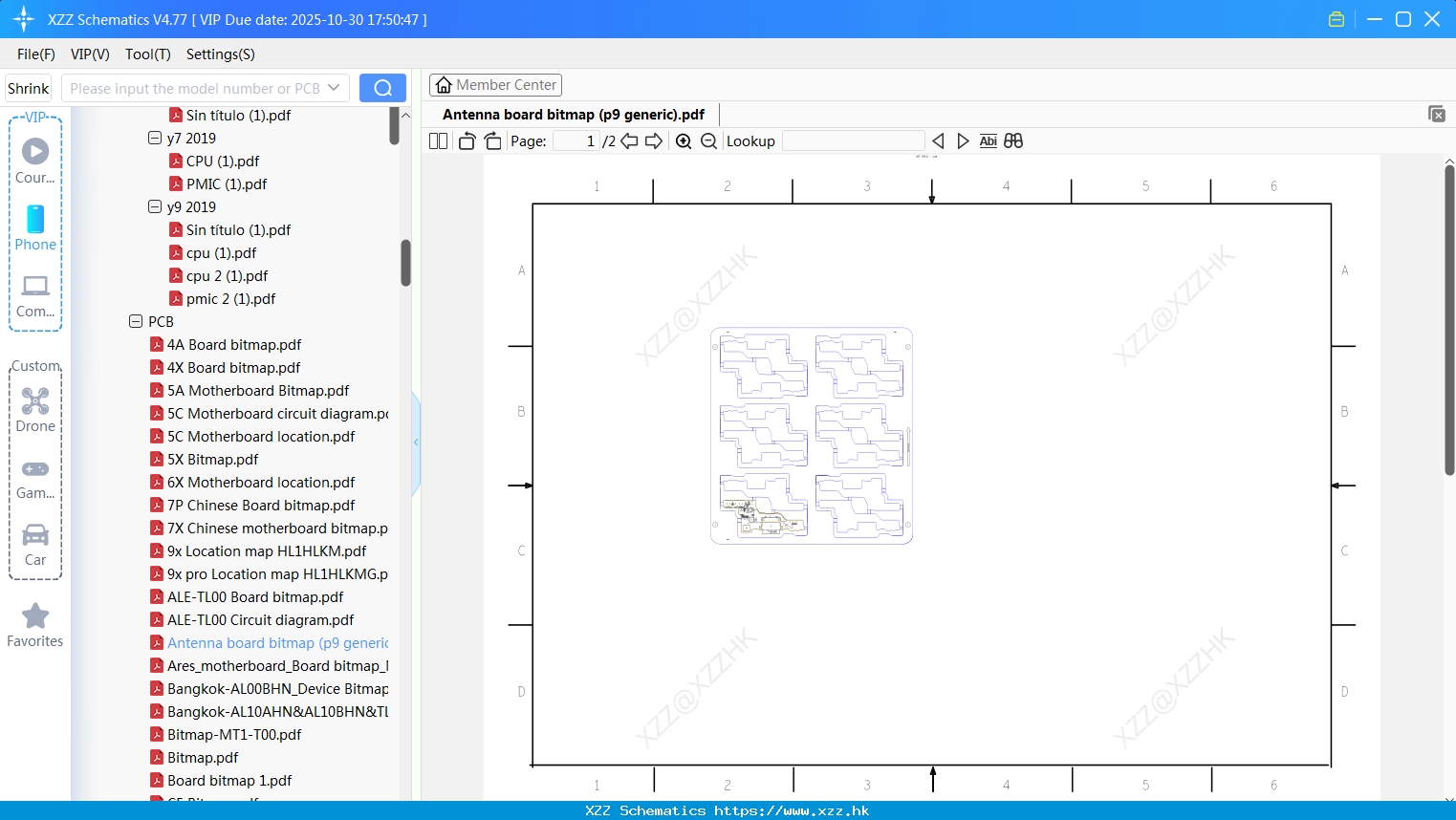
Task: Toggle the two-page view icon
Action: (x=438, y=141)
